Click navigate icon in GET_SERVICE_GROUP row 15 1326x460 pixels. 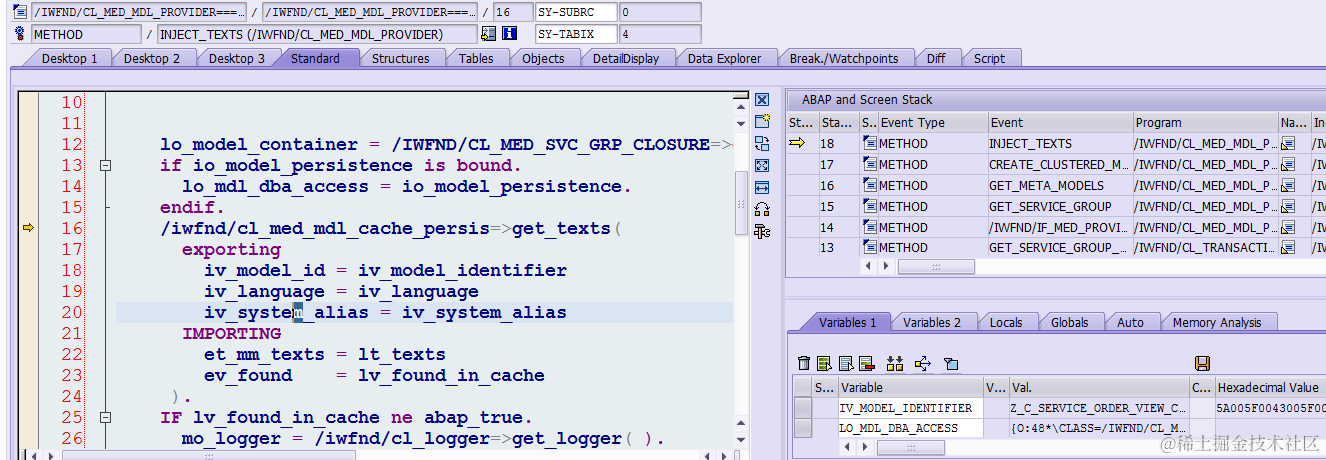tap(1288, 207)
